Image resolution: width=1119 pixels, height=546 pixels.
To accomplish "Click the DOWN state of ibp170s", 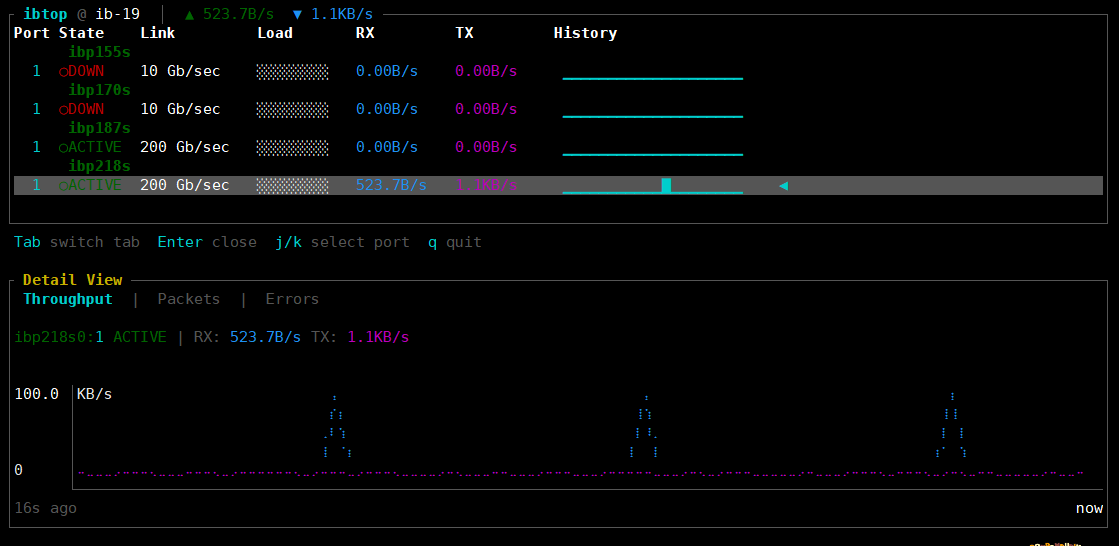I will pyautogui.click(x=81, y=109).
